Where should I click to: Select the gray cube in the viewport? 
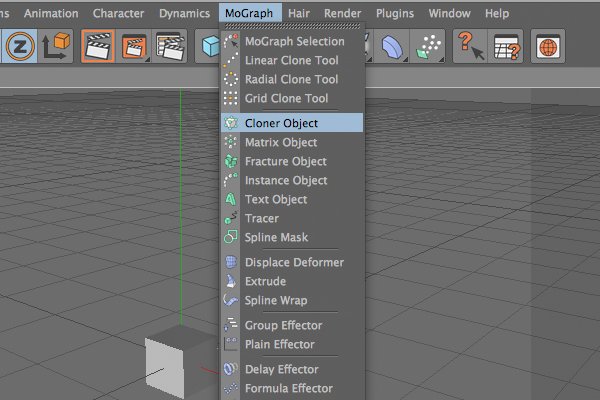pos(180,362)
